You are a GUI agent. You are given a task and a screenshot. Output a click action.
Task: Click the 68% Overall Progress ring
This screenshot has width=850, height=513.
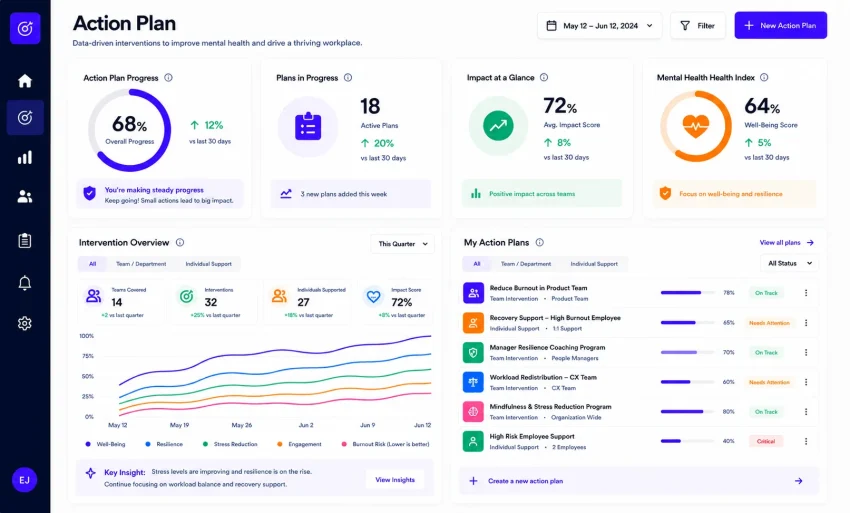[130, 130]
